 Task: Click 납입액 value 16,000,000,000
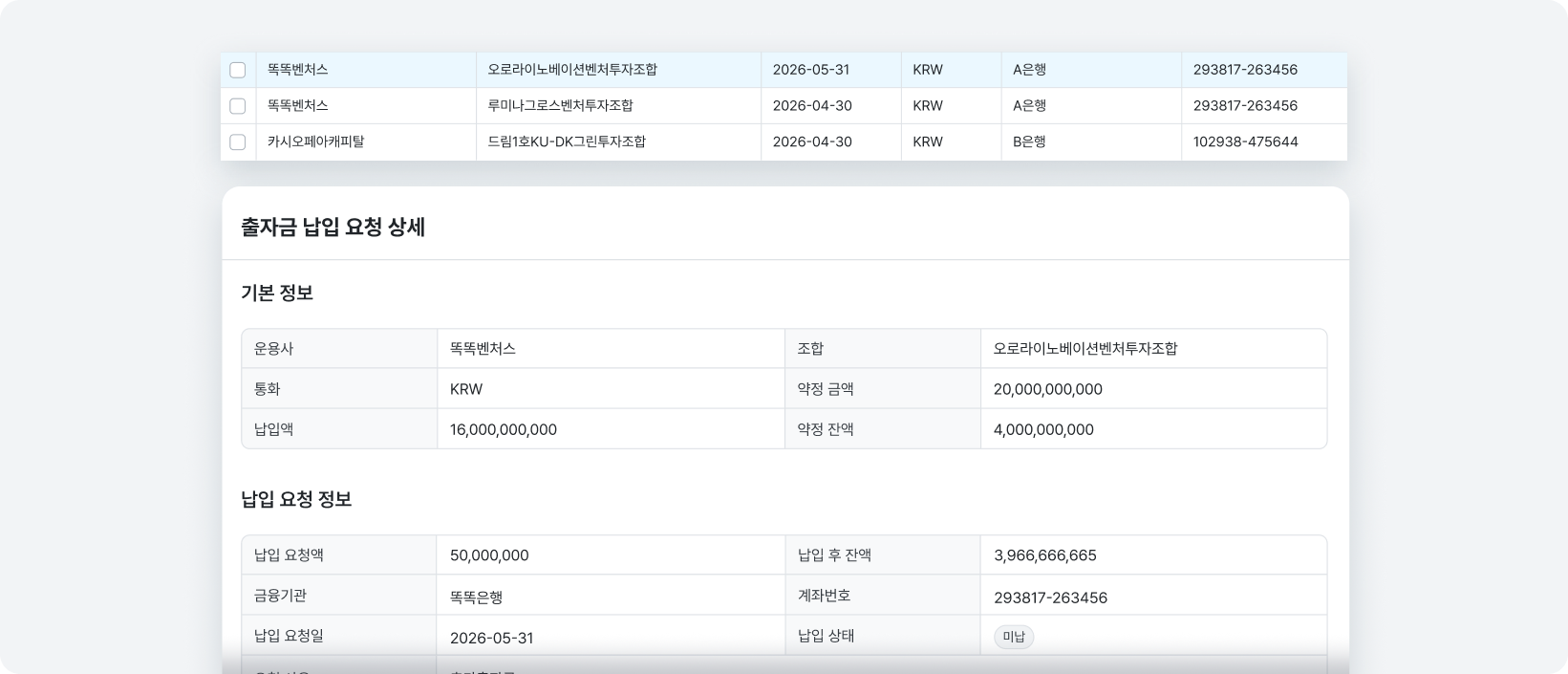pyautogui.click(x=503, y=430)
